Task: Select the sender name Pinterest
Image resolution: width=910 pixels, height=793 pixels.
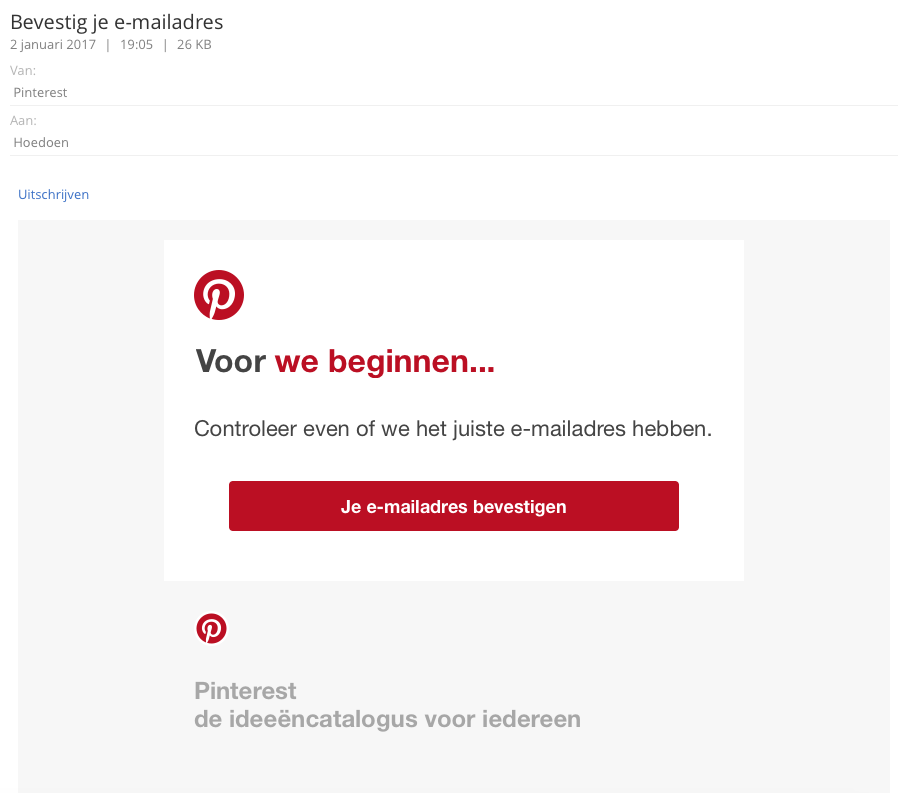Action: [40, 92]
